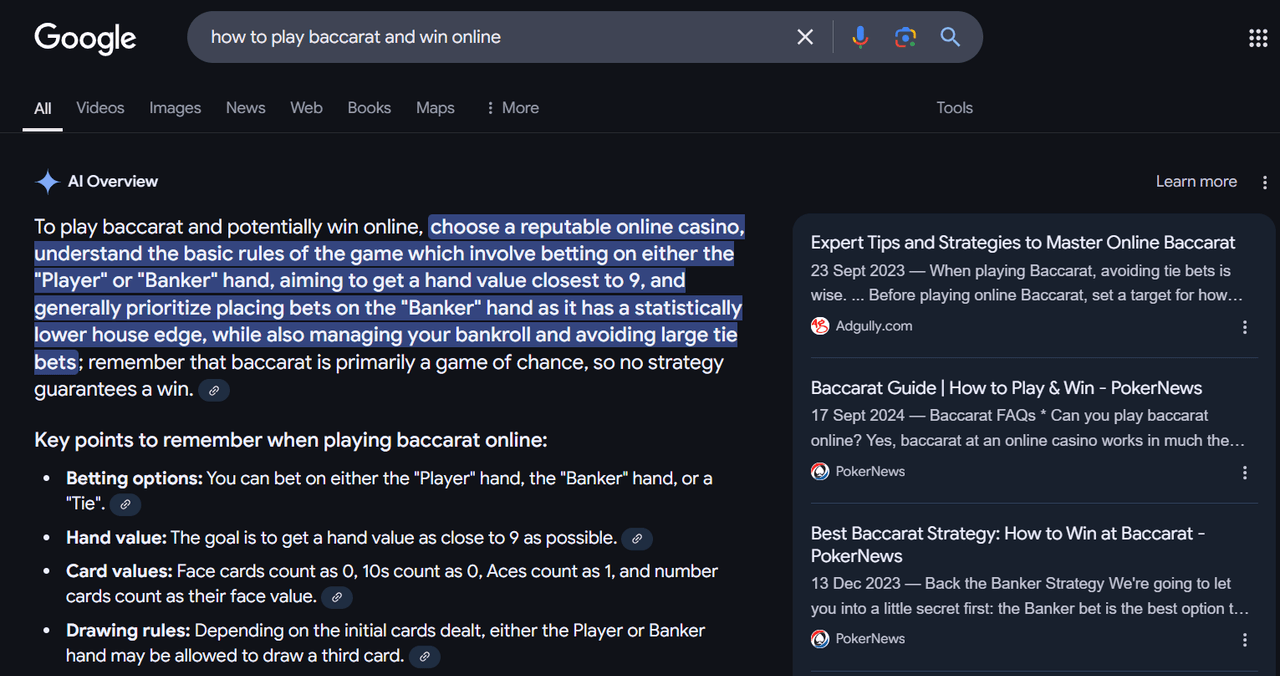This screenshot has height=676, width=1280.
Task: Click the 'Hand value:' bullet label
Action: pyautogui.click(x=116, y=538)
